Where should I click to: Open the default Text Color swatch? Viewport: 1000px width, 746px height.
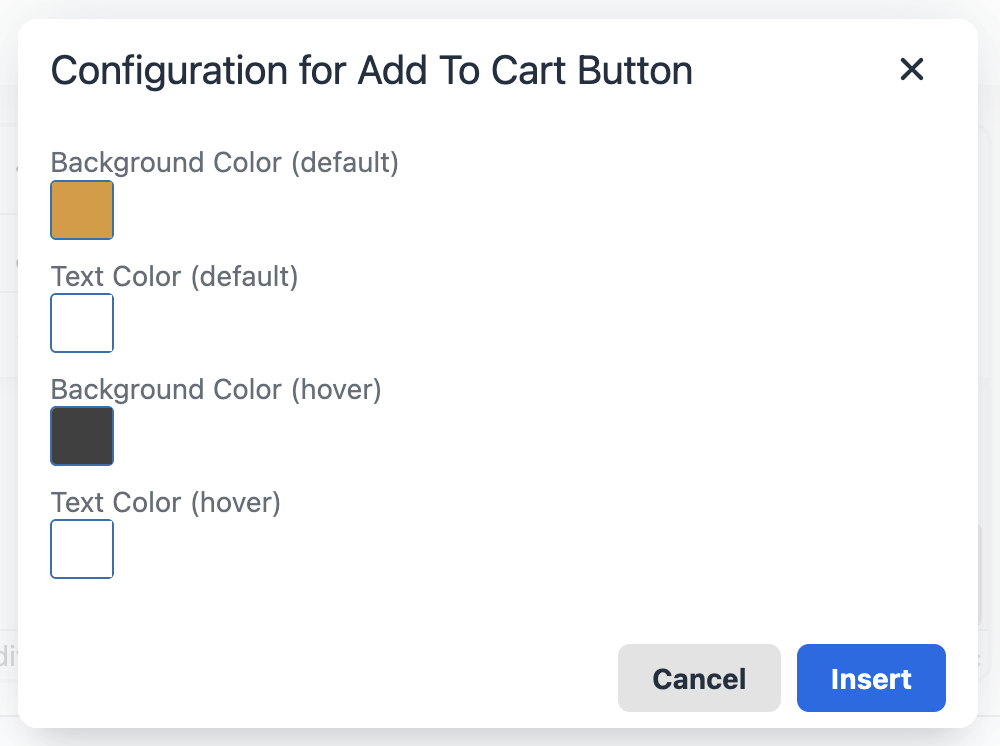tap(81, 323)
